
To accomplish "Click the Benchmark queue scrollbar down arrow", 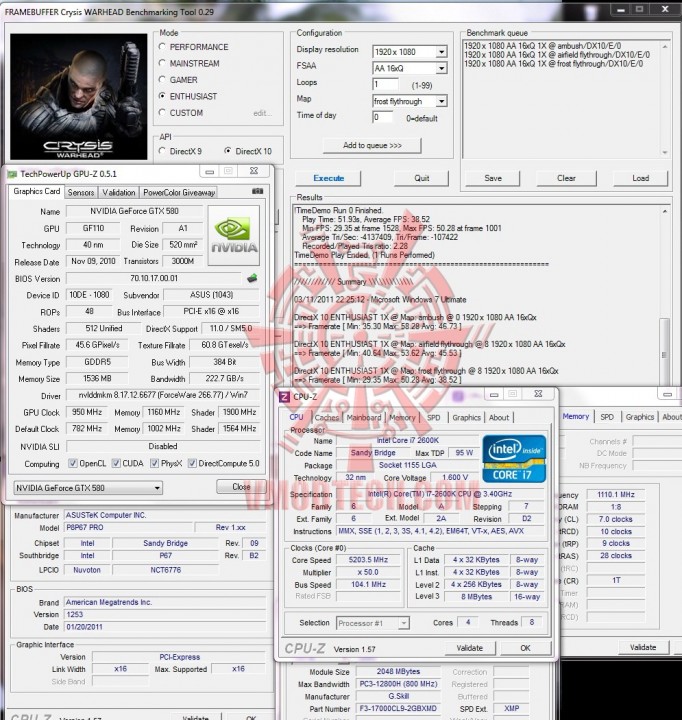I will point(665,152).
